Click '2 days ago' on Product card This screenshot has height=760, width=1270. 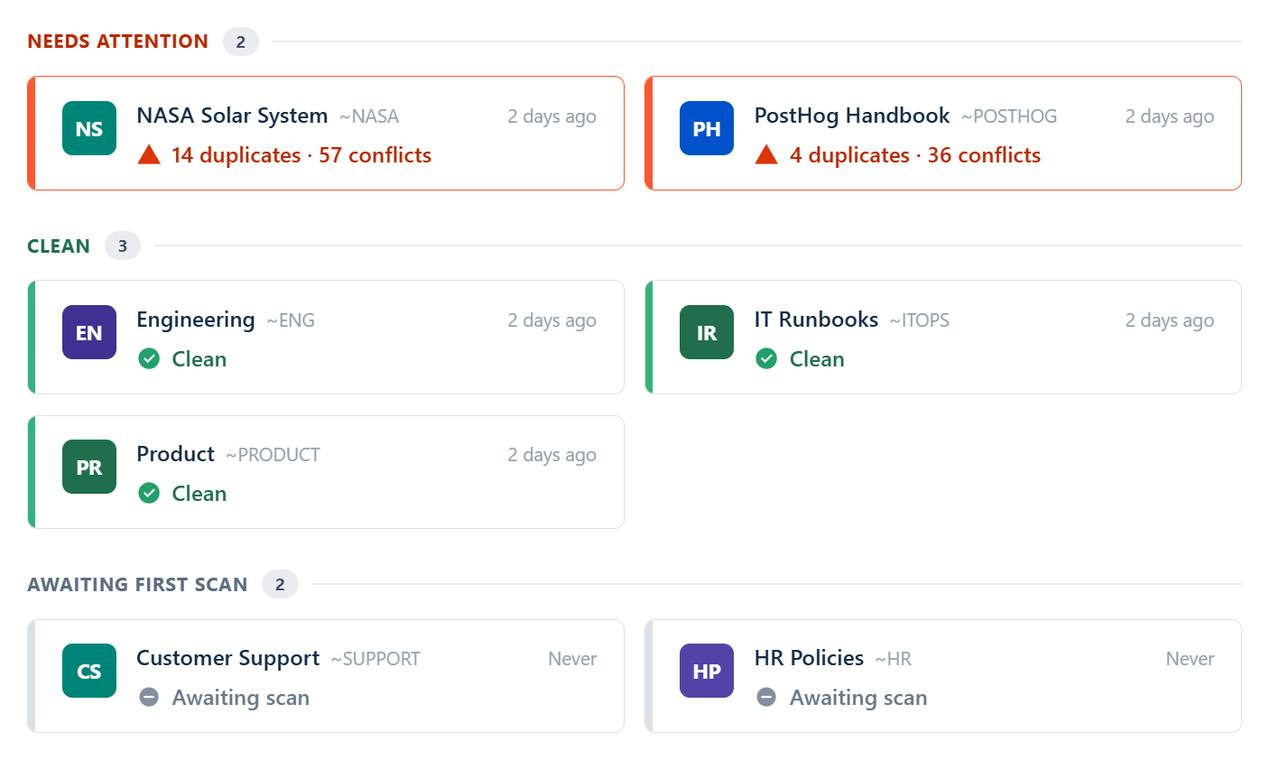[552, 455]
